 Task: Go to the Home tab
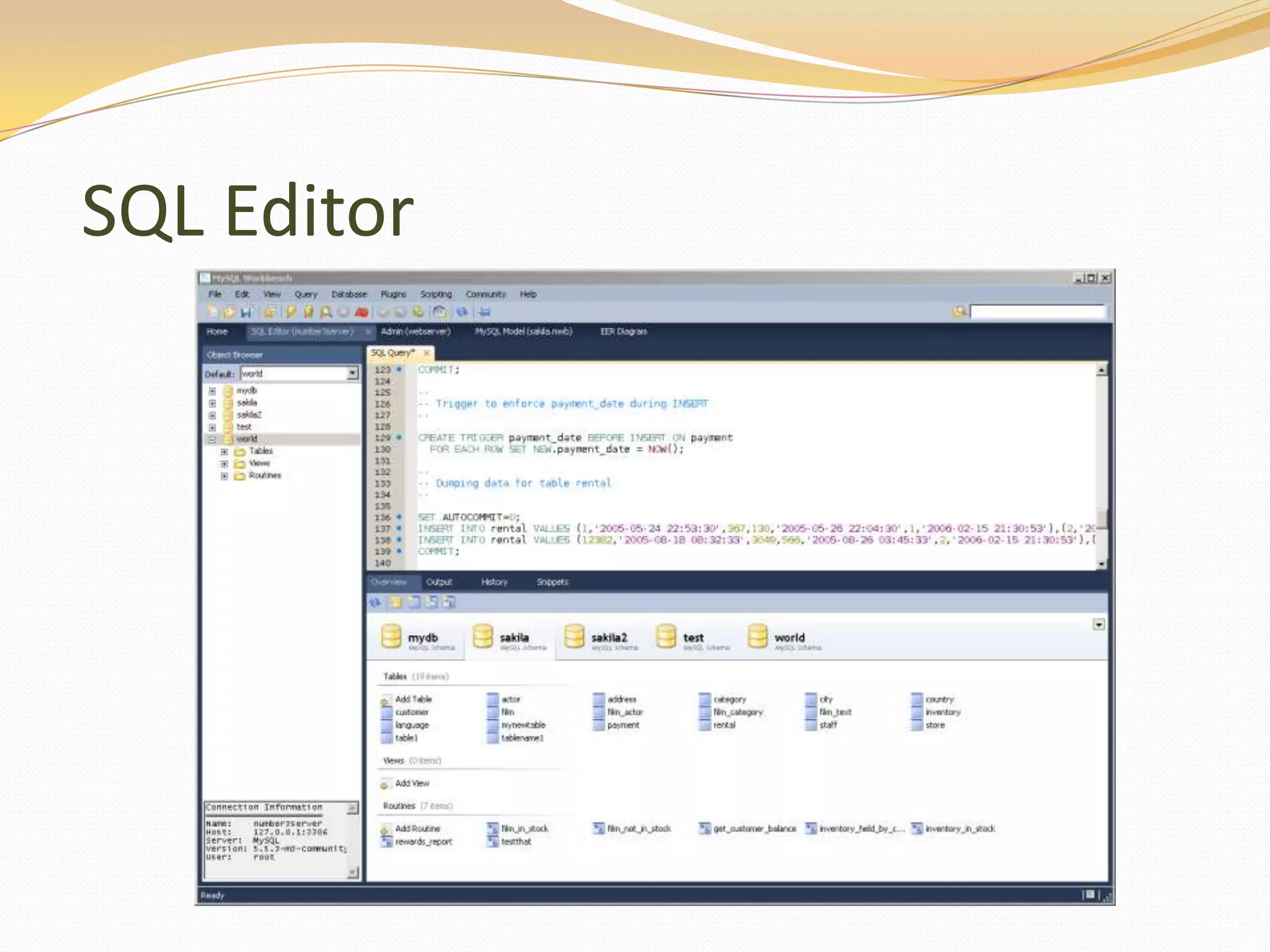point(217,332)
